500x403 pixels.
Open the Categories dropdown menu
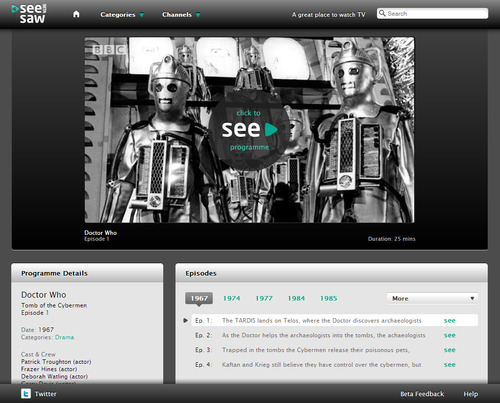[x=122, y=15]
